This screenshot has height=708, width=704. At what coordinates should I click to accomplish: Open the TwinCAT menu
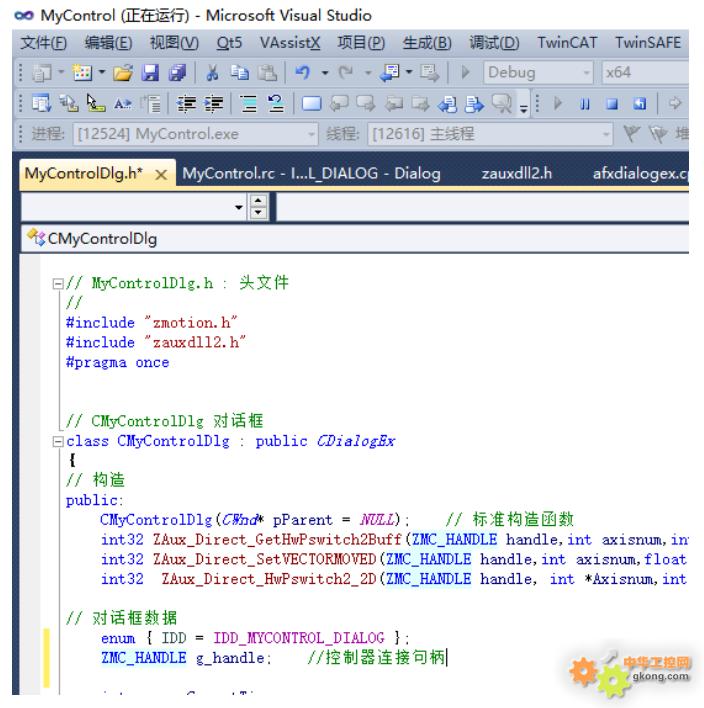tap(567, 43)
